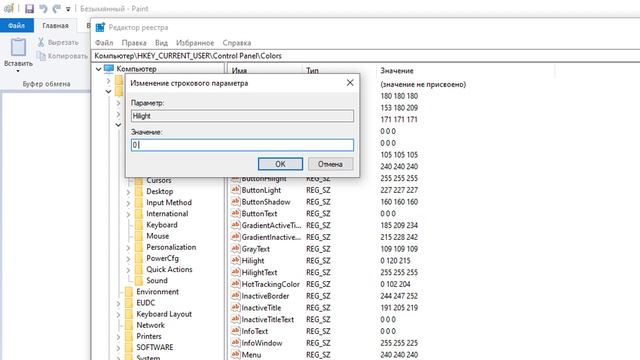Image resolution: width=640 pixels, height=360 pixels.
Task: Click the Undo icon in Paint toolbar
Action: pos(43,9)
